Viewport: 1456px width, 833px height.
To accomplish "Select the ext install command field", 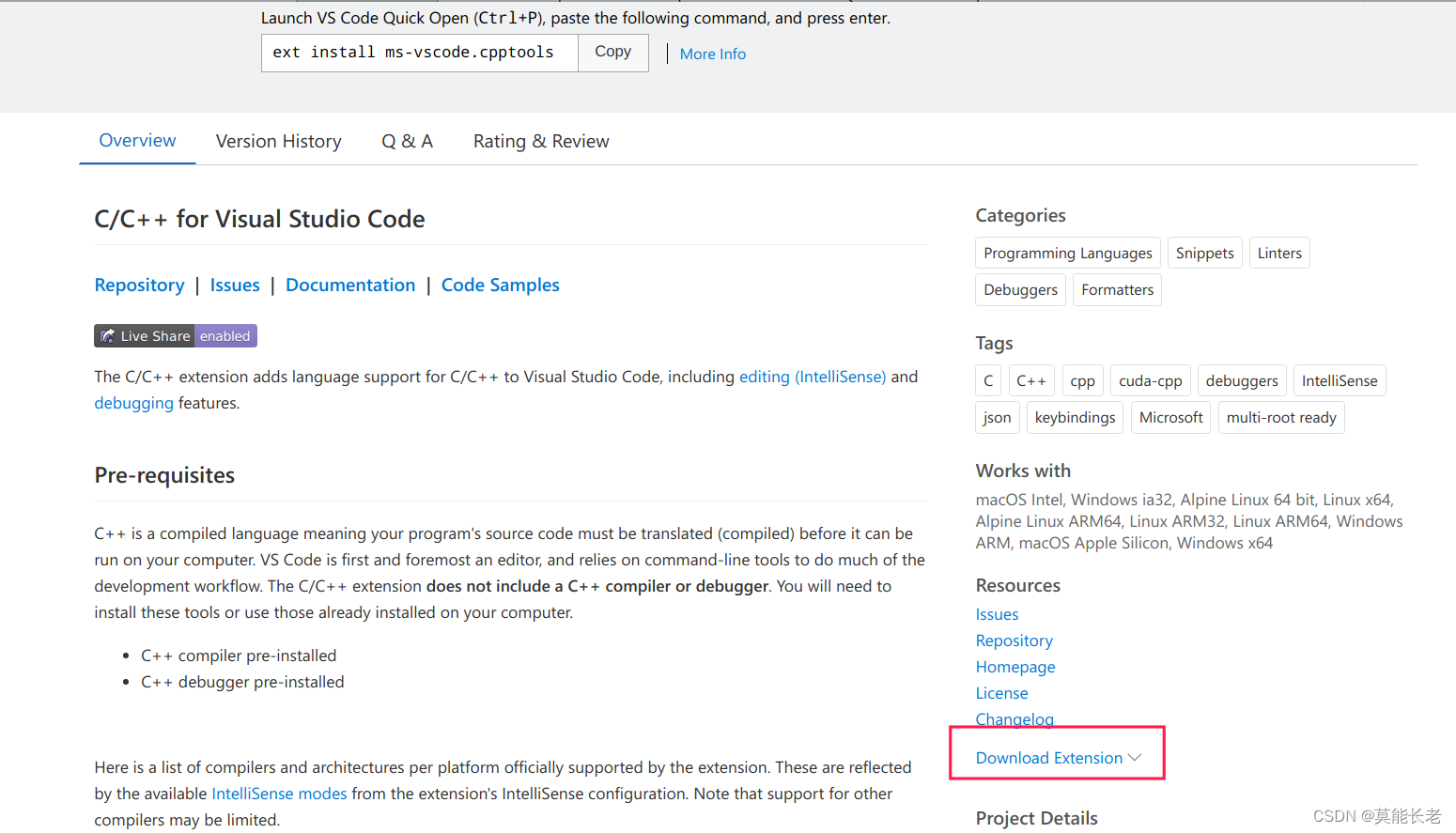I will 420,53.
